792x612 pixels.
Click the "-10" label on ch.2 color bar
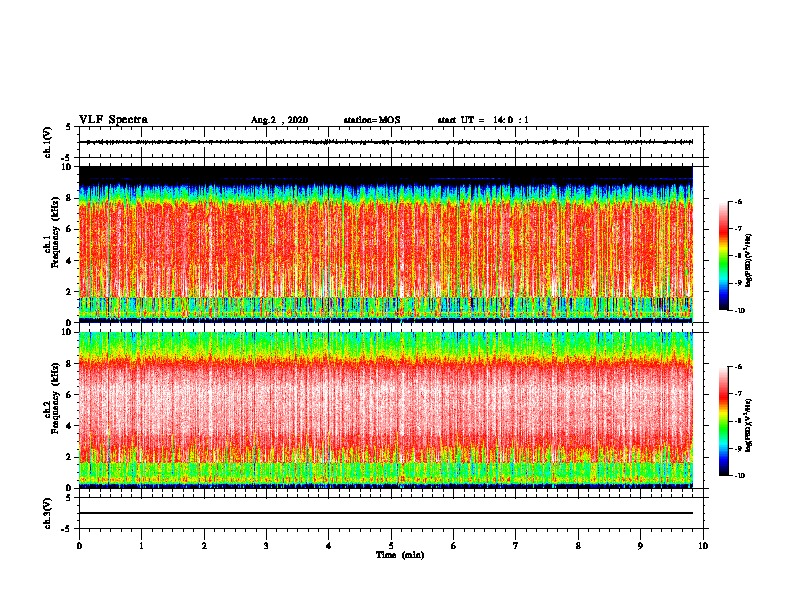point(739,476)
